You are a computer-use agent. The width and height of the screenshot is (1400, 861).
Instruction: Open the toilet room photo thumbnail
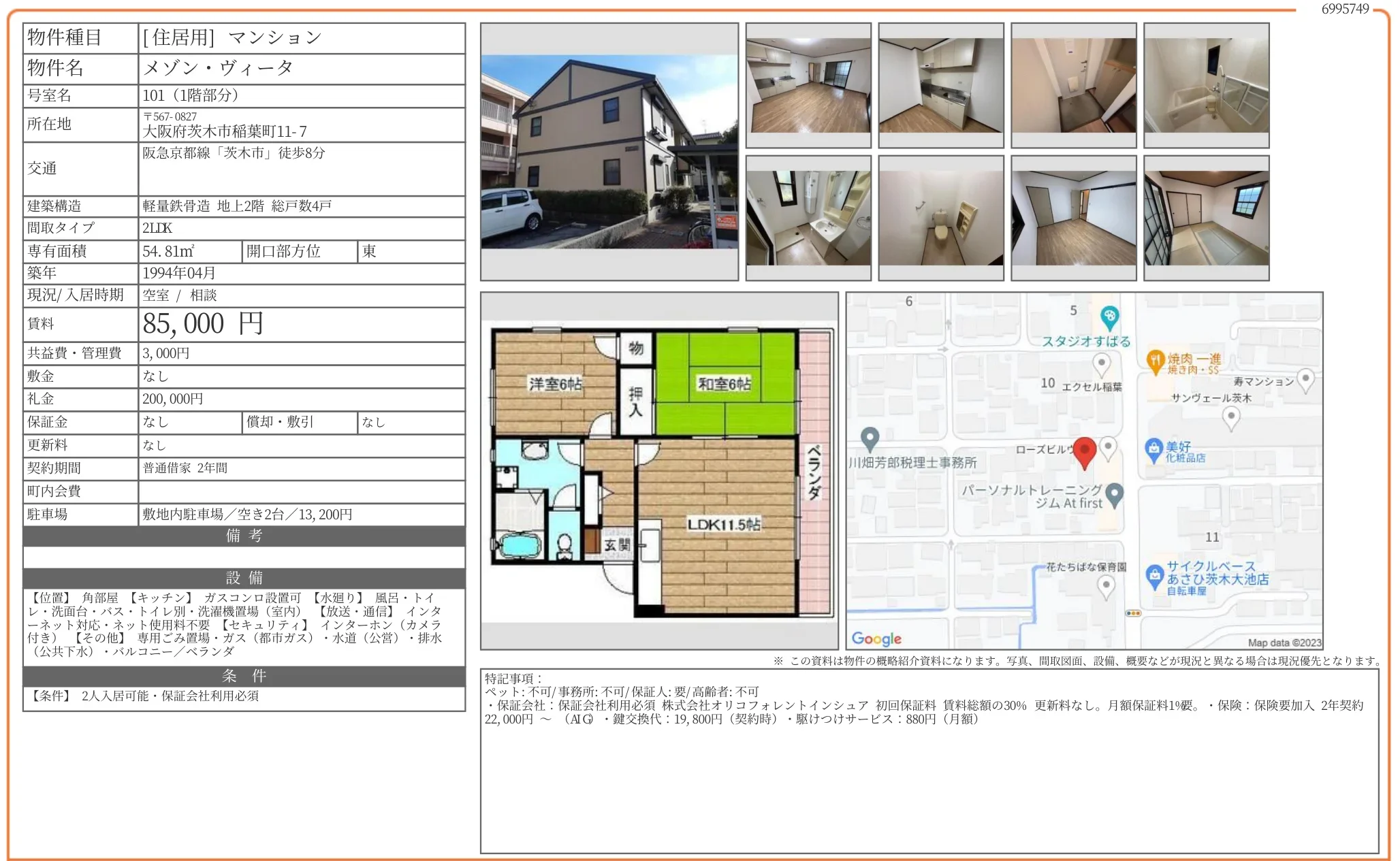940,218
